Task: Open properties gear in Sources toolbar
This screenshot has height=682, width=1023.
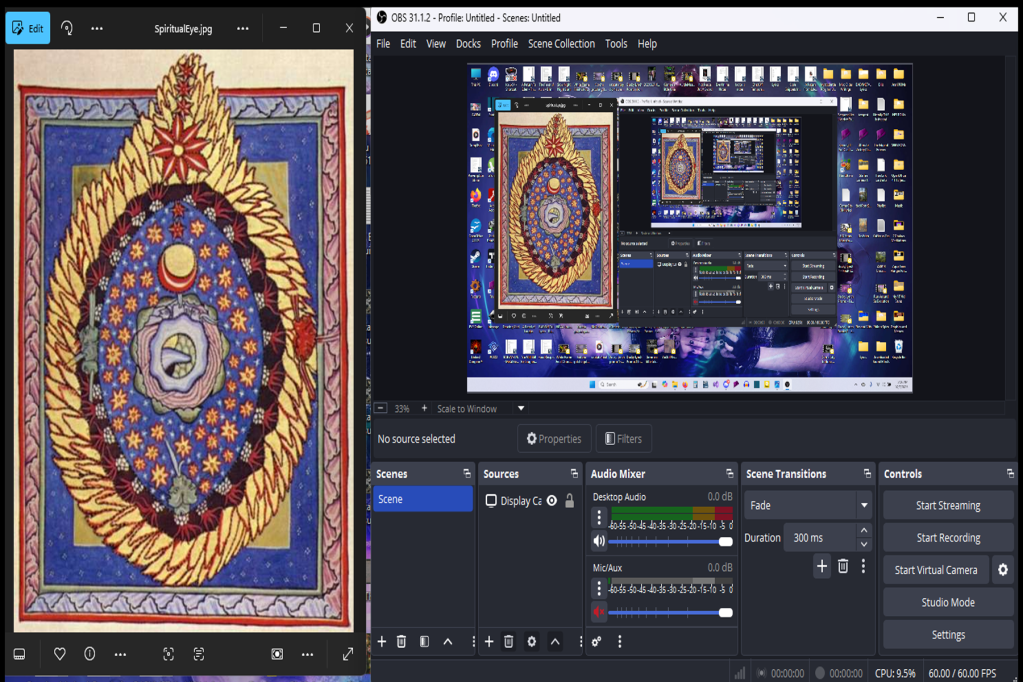Action: tap(532, 642)
